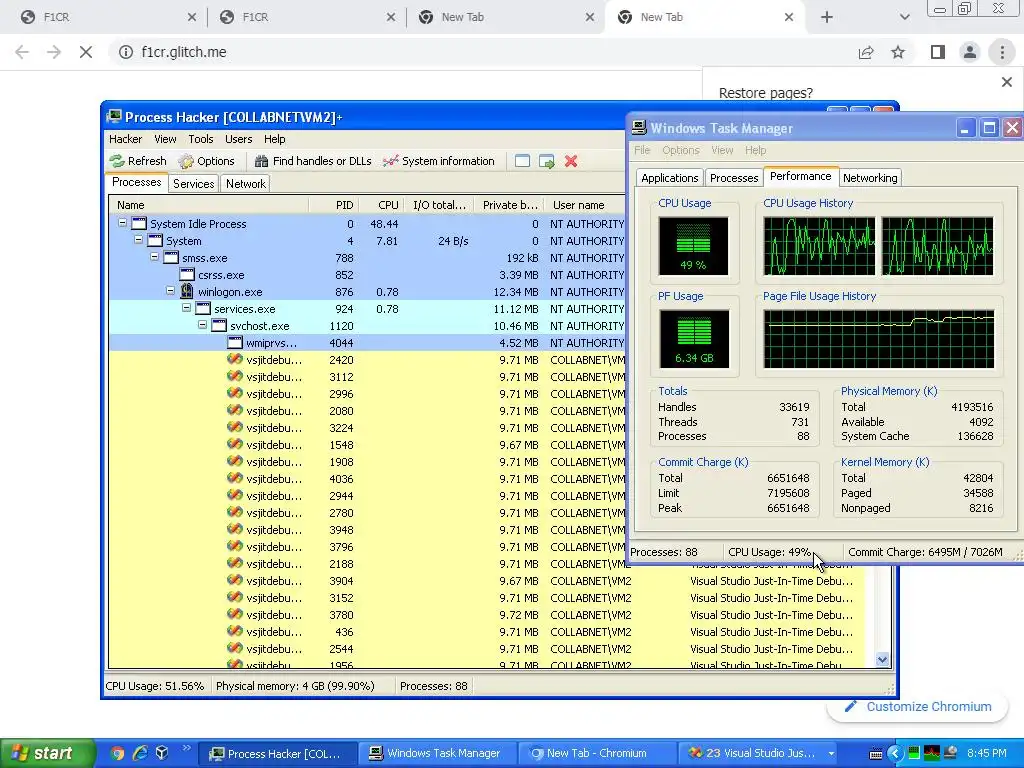
Task: Sort by the PID column header
Action: tap(334, 205)
